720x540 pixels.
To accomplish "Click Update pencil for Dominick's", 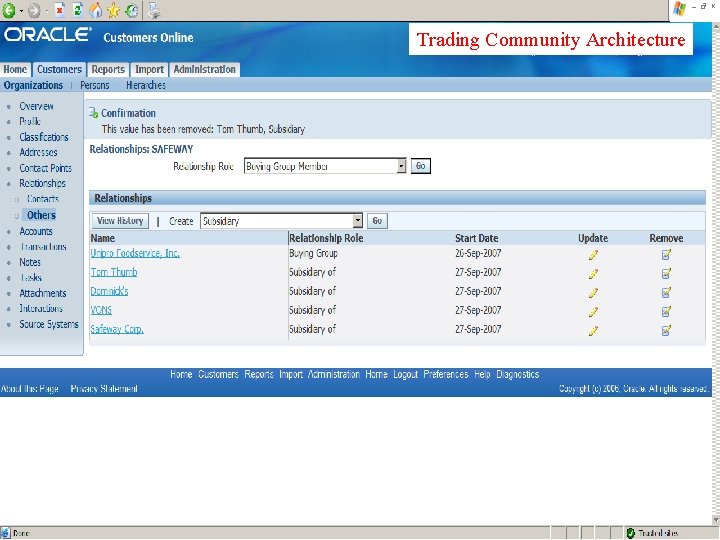I will pos(593,292).
